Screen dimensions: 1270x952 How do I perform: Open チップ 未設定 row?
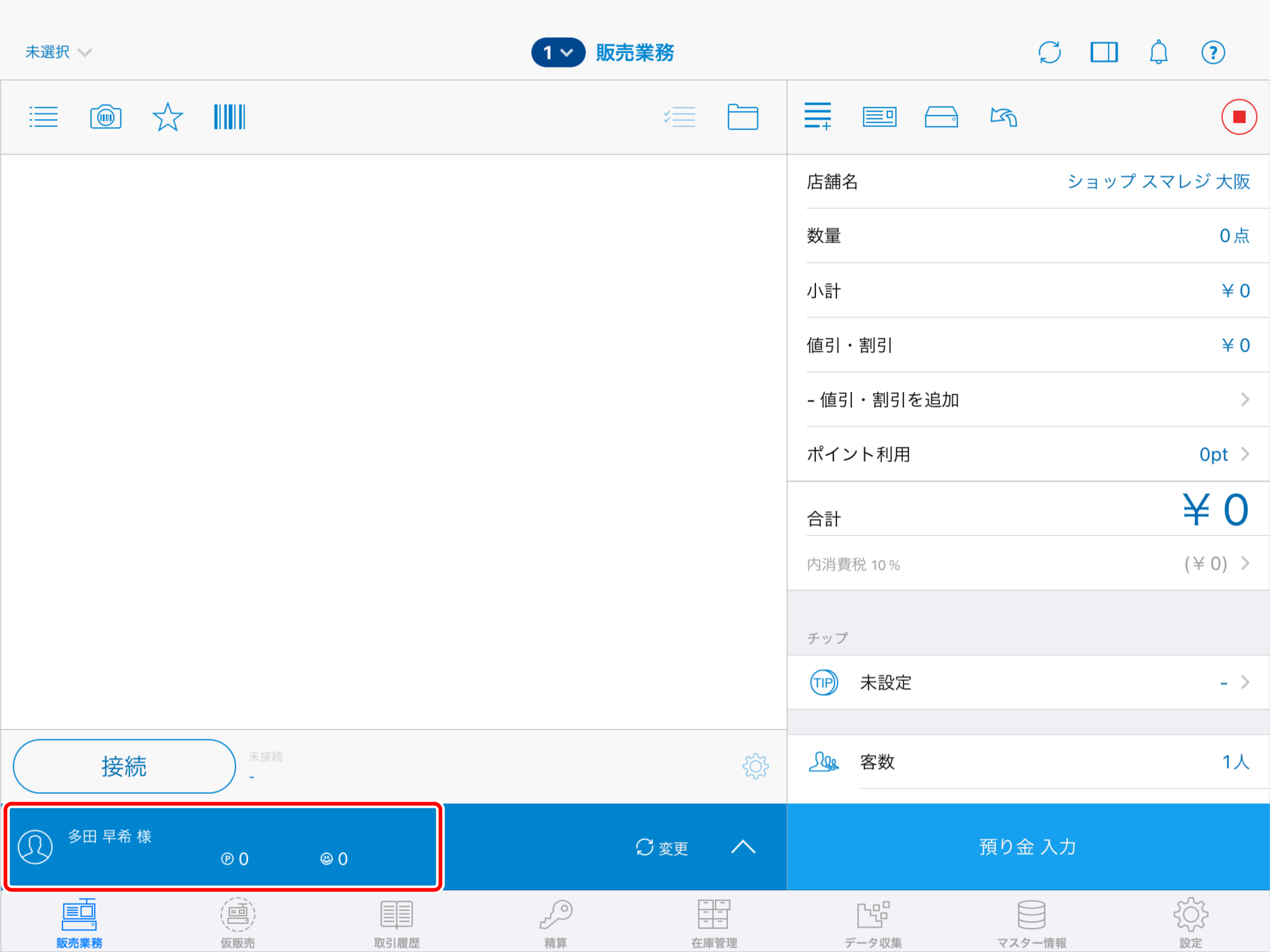[x=1028, y=682]
